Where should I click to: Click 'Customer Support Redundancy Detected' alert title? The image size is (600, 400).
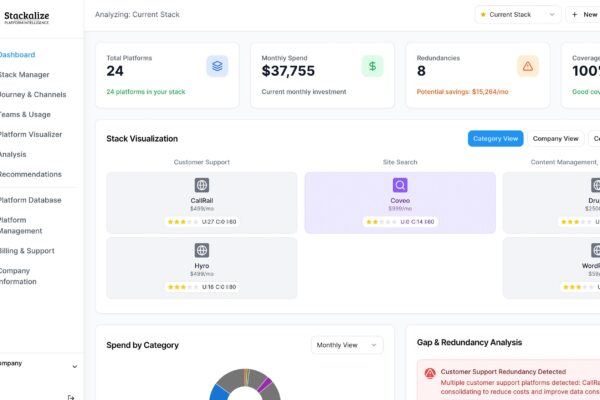(x=503, y=372)
